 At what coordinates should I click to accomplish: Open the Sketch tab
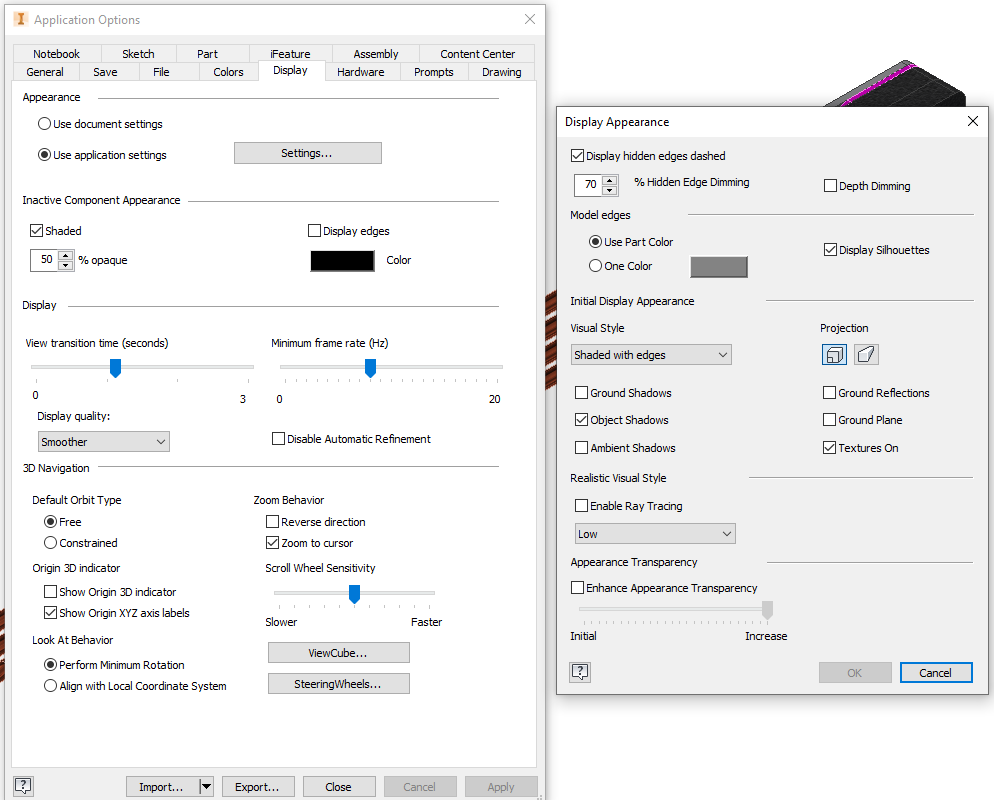(138, 54)
